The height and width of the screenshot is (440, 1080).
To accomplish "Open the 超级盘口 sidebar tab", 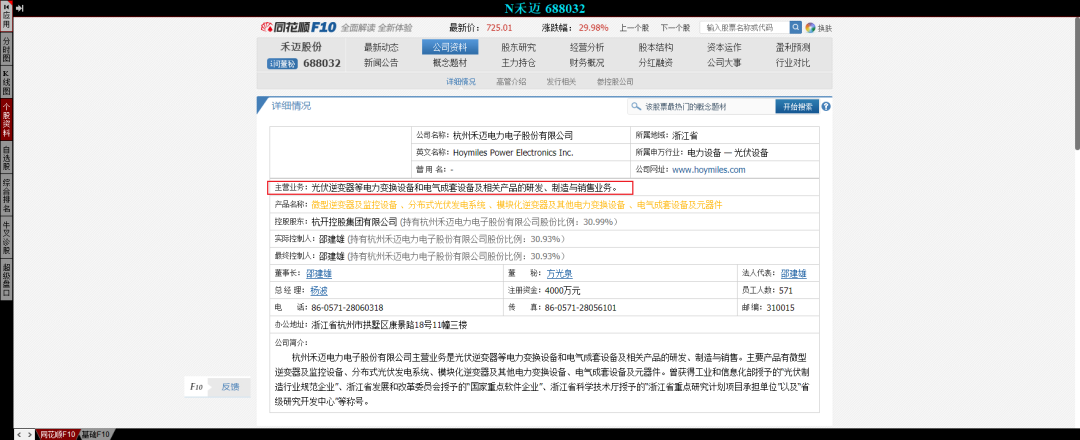I will pos(6,279).
